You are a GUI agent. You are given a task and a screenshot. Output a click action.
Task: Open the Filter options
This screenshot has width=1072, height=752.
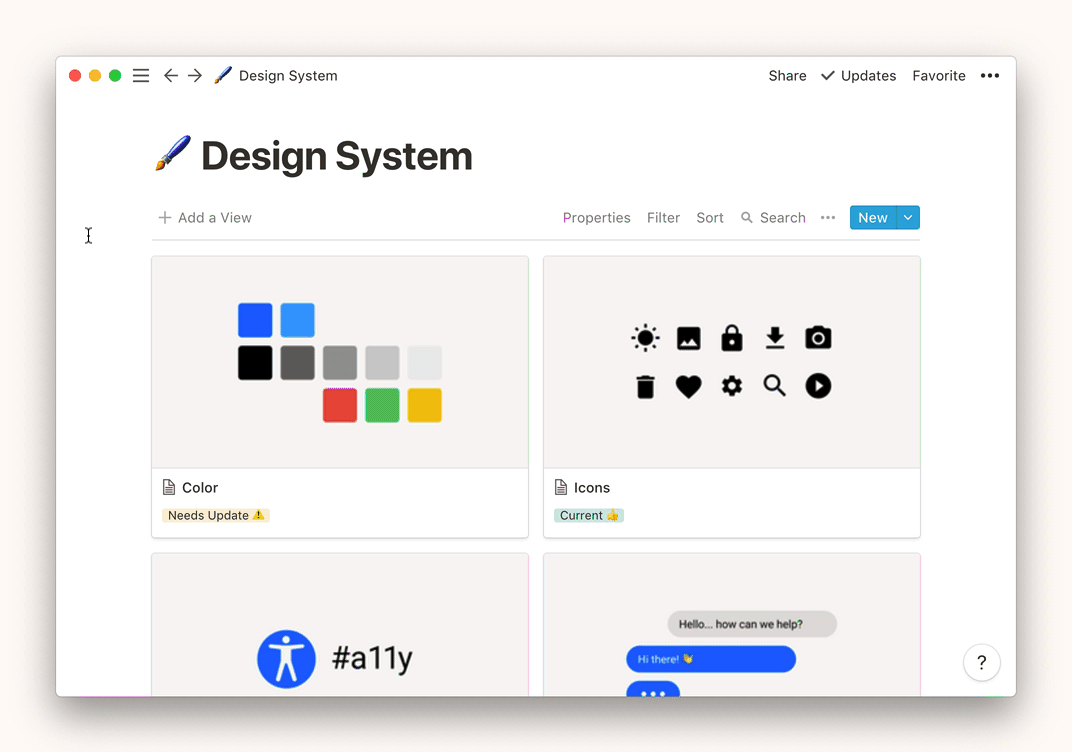(x=663, y=218)
